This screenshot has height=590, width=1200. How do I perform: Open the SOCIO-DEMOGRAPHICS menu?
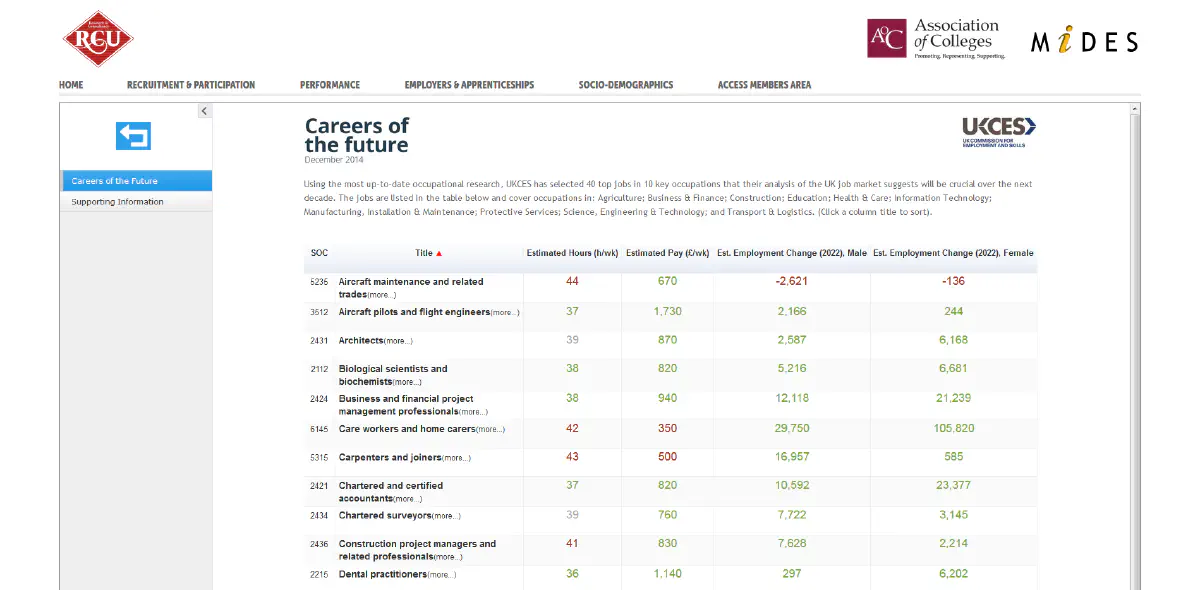626,85
